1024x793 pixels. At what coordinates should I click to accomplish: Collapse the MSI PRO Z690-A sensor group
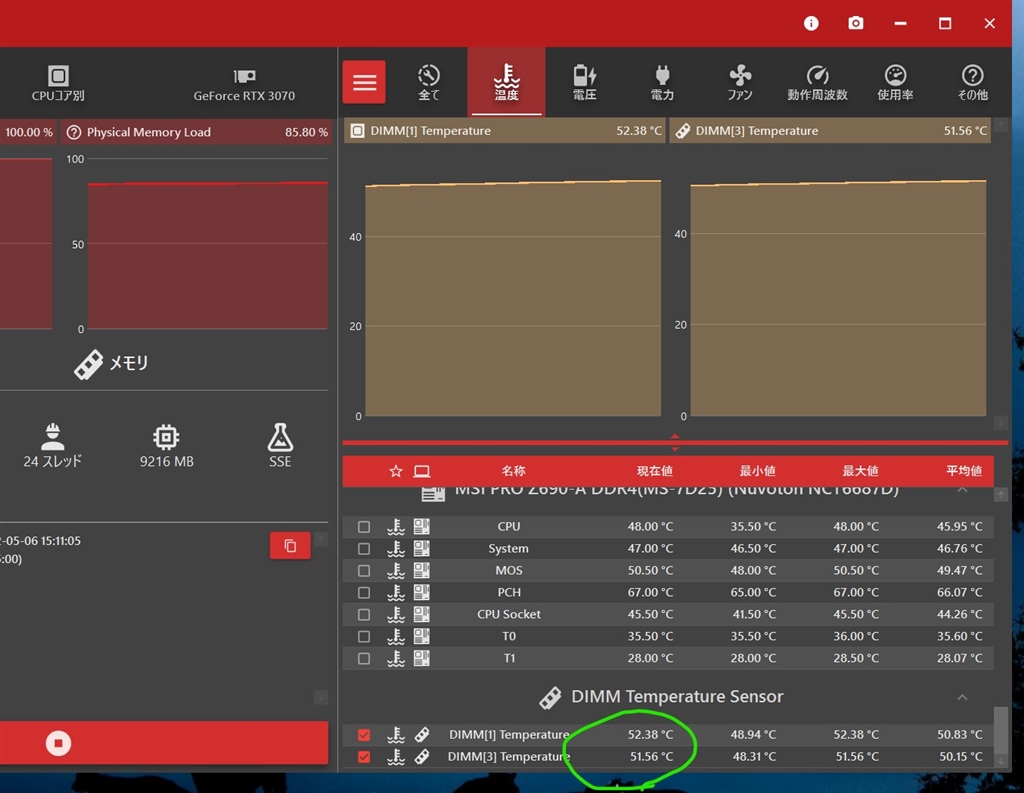click(x=962, y=490)
